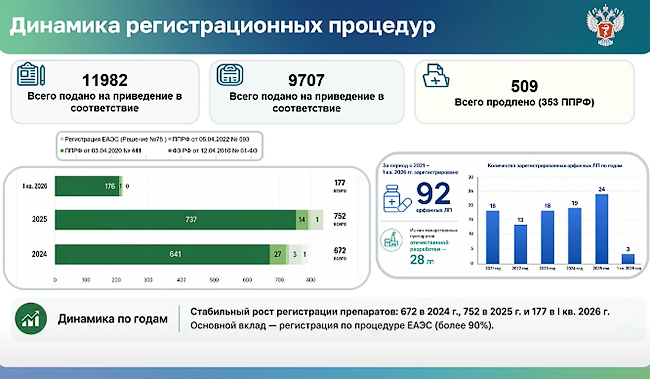This screenshot has height=379, width=650.
Task: Click the 400 tick on the horizontal axis
Action: pyautogui.click(x=181, y=280)
